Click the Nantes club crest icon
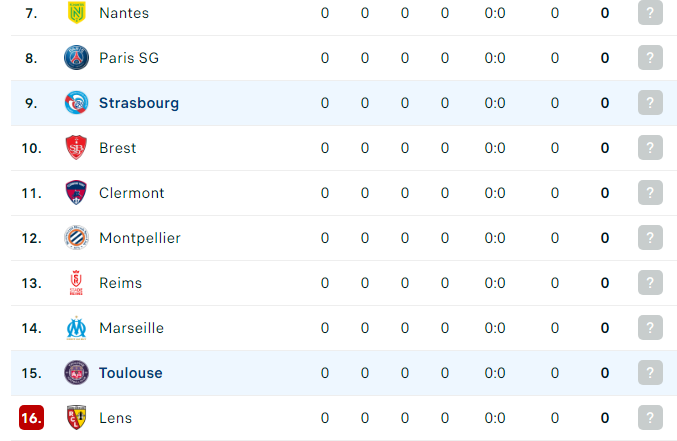Screen dimensions: 677x441 click(x=76, y=13)
